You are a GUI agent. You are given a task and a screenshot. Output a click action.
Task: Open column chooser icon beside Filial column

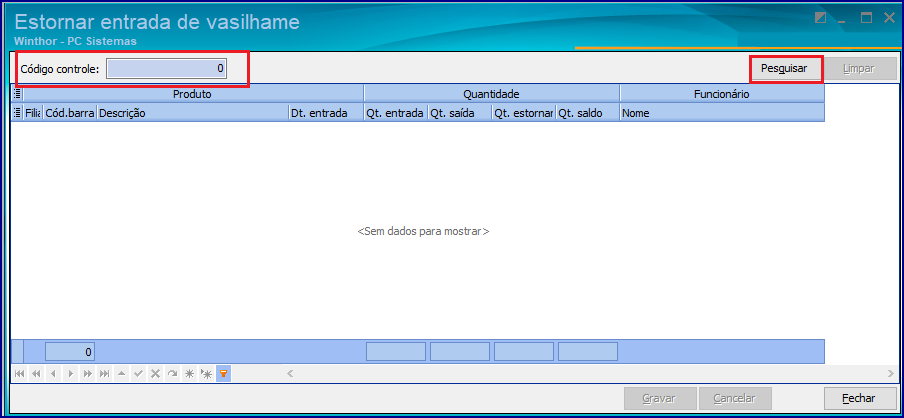click(x=17, y=113)
